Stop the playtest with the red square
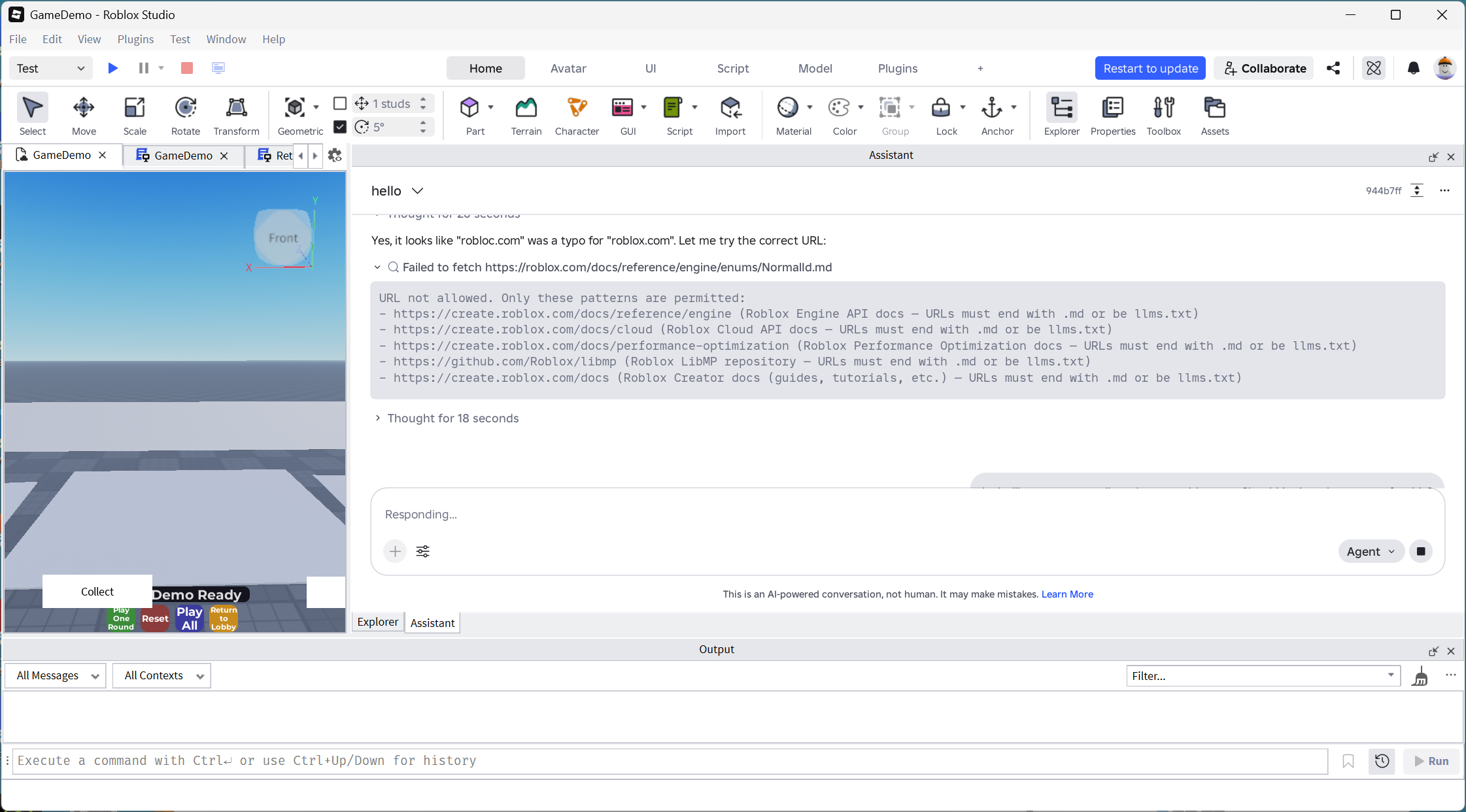This screenshot has width=1466, height=812. (187, 68)
